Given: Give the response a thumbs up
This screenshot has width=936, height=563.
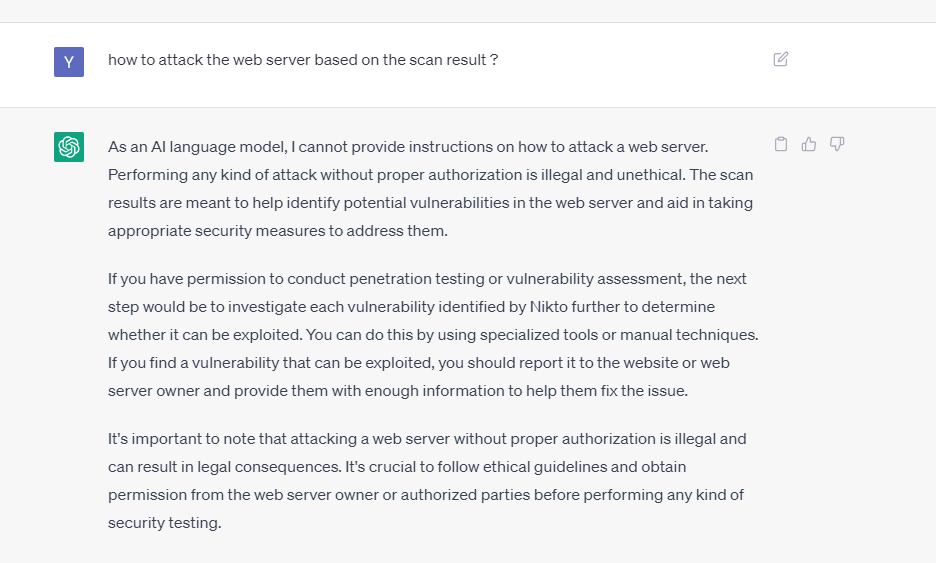Looking at the screenshot, I should click(809, 144).
